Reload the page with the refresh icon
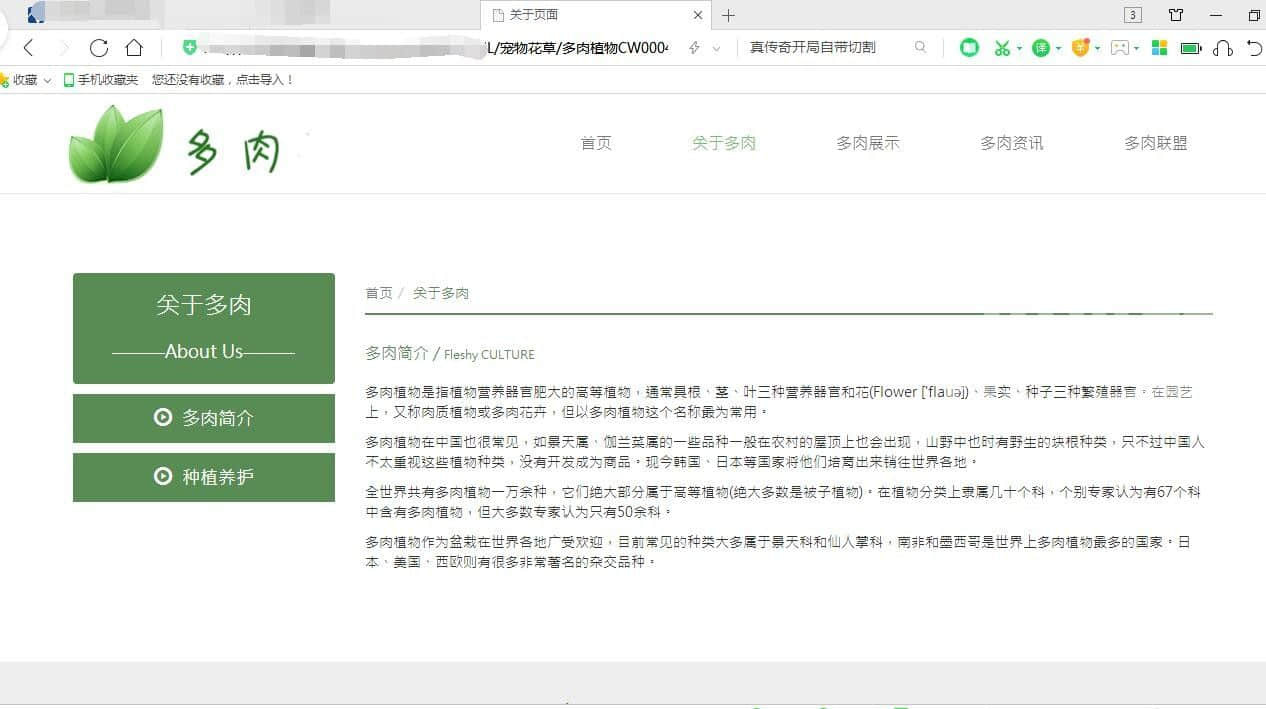Image resolution: width=1266 pixels, height=709 pixels. [98, 48]
